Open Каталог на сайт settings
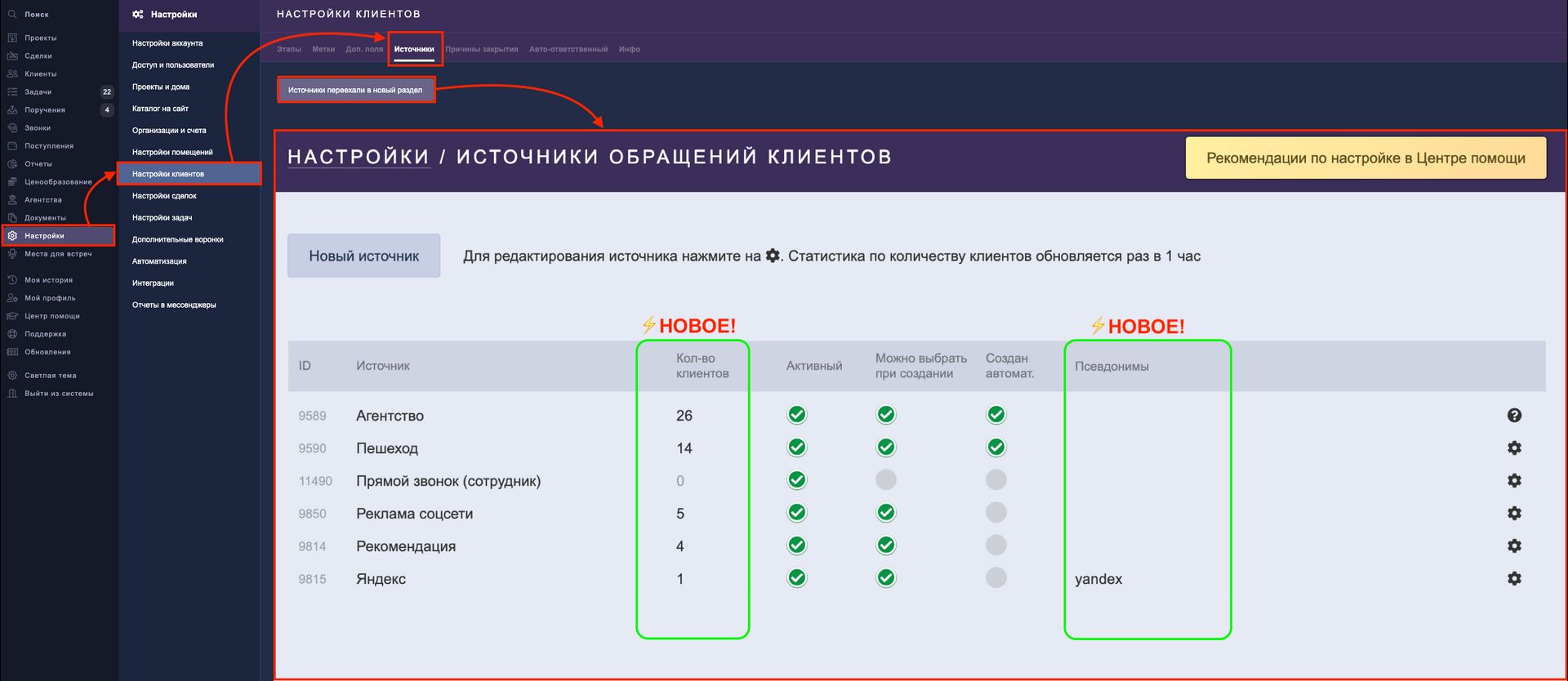The image size is (1568, 681). point(160,109)
